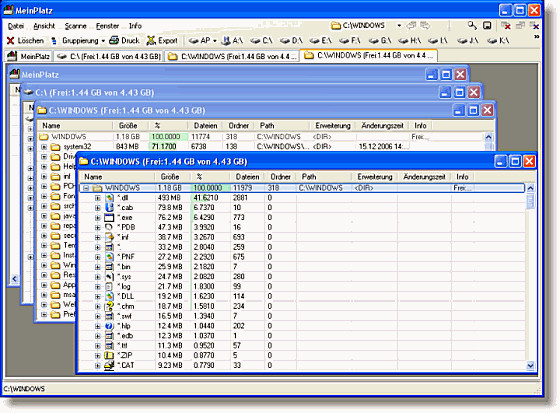The width and height of the screenshot is (560, 413).
Task: Open the Ansicht menu
Action: (44, 26)
